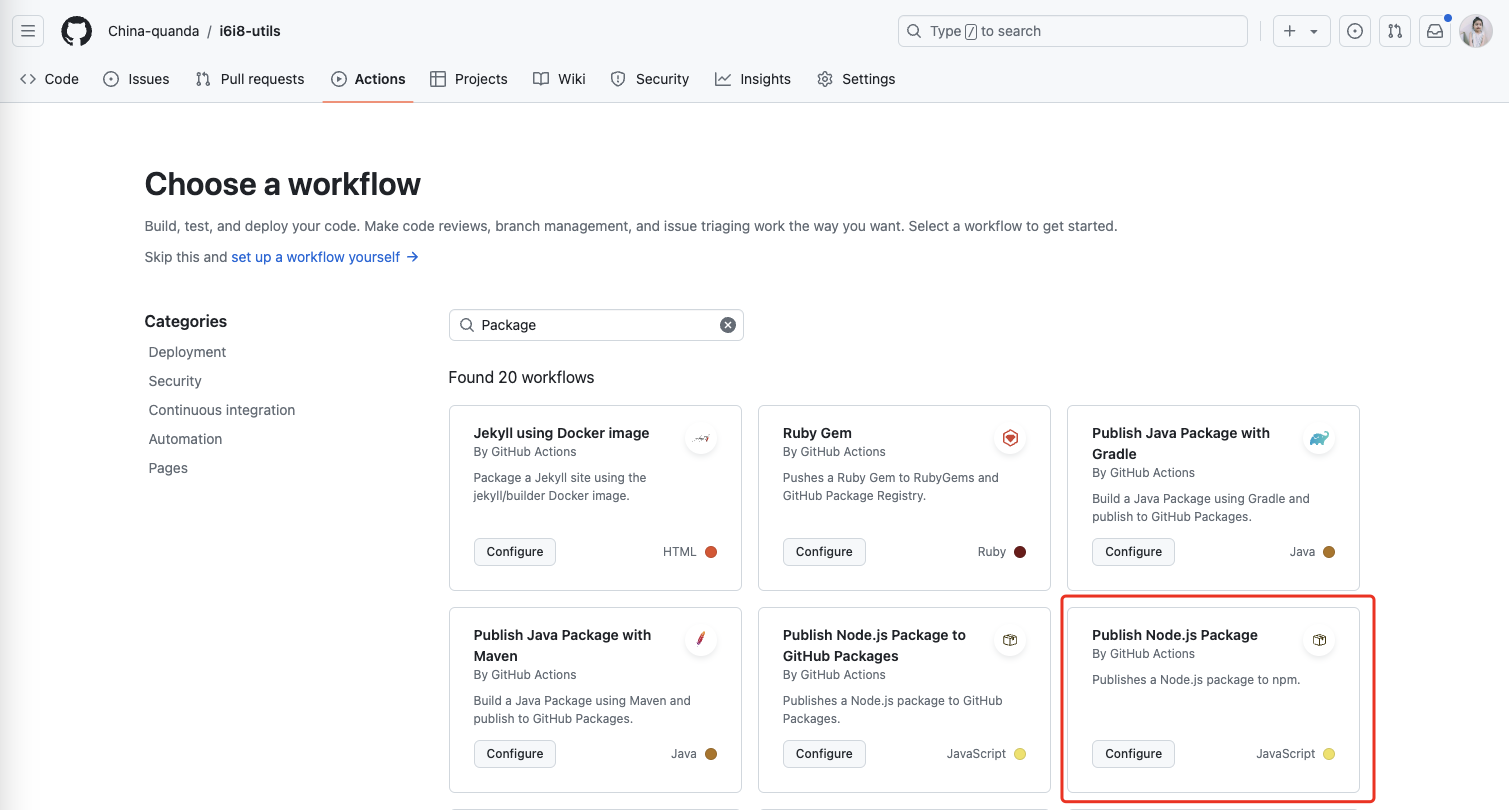Click JavaScript color dot on npm card
This screenshot has width=1509, height=810.
point(1329,754)
